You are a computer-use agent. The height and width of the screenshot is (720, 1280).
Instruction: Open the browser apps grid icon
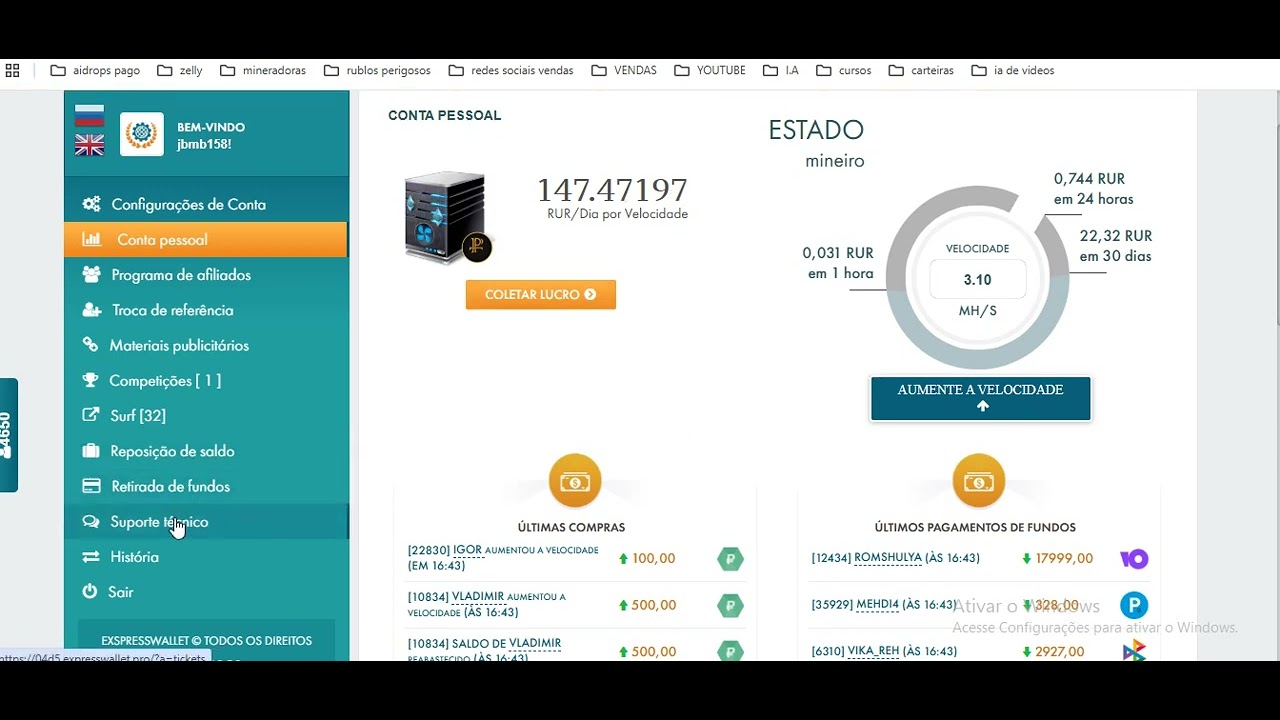13,71
